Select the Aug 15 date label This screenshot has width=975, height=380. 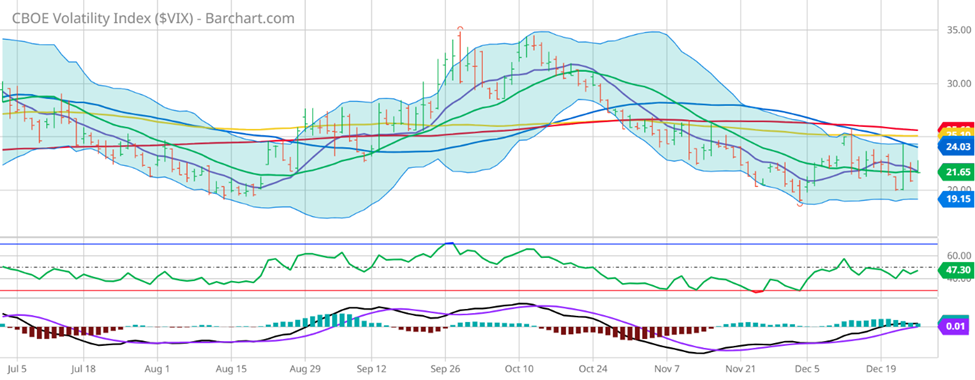tap(232, 368)
